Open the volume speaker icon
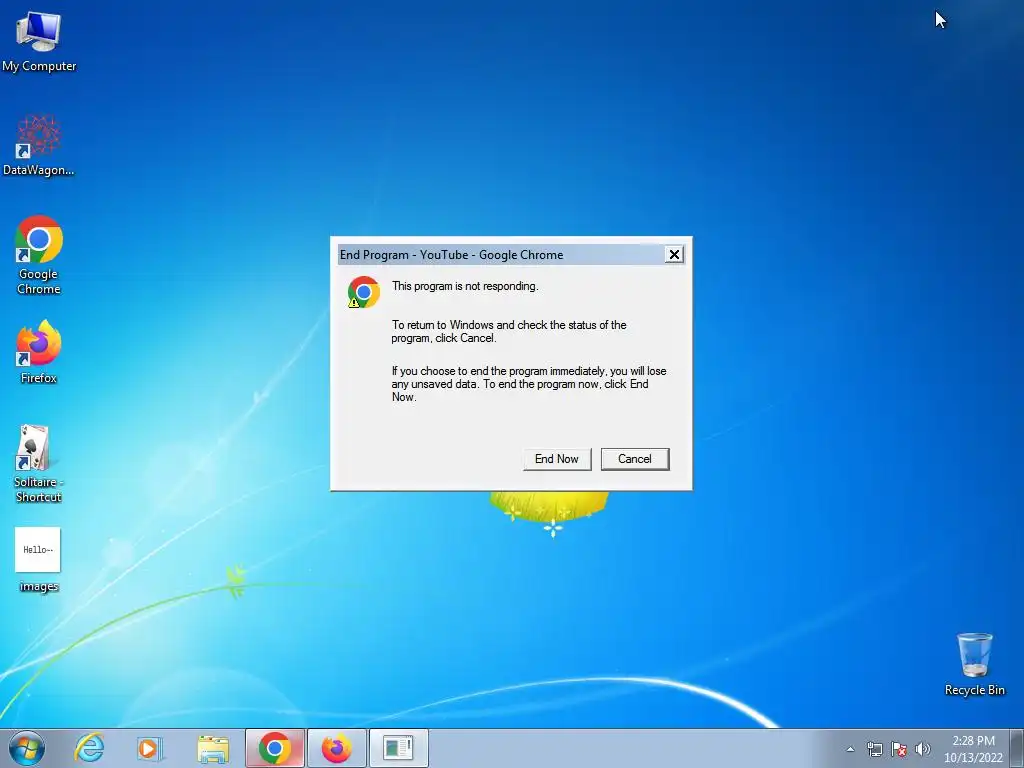 tap(923, 749)
